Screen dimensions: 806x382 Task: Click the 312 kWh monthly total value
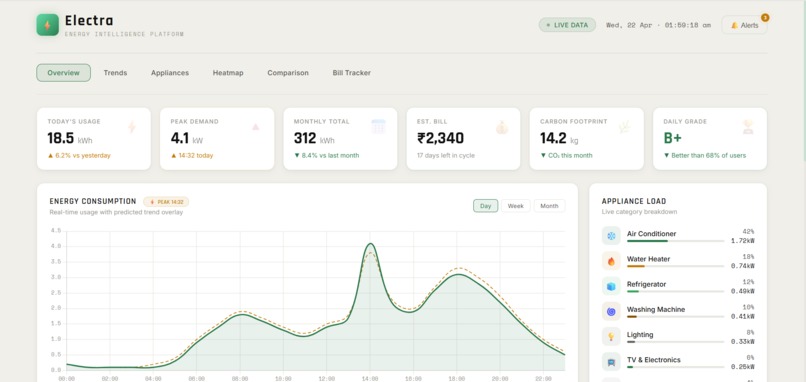coord(314,138)
